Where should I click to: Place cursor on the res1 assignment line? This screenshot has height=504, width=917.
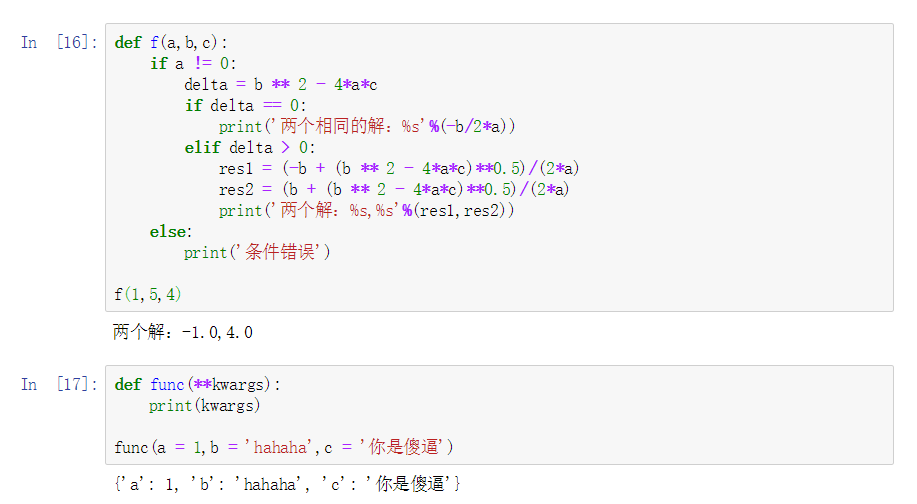[x=399, y=168]
